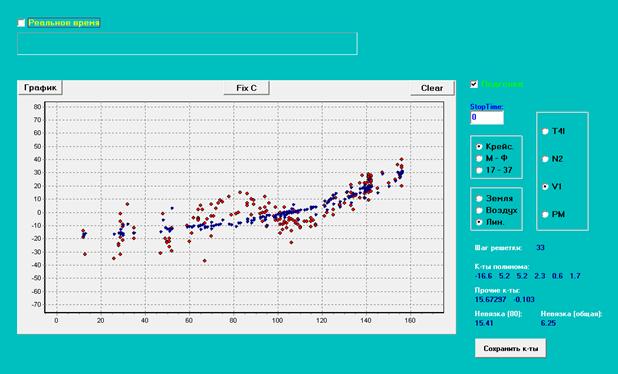This screenshot has height=374, width=618.
Task: Toggle the green-labeled checkbox above StopTime
Action: [x=474, y=84]
